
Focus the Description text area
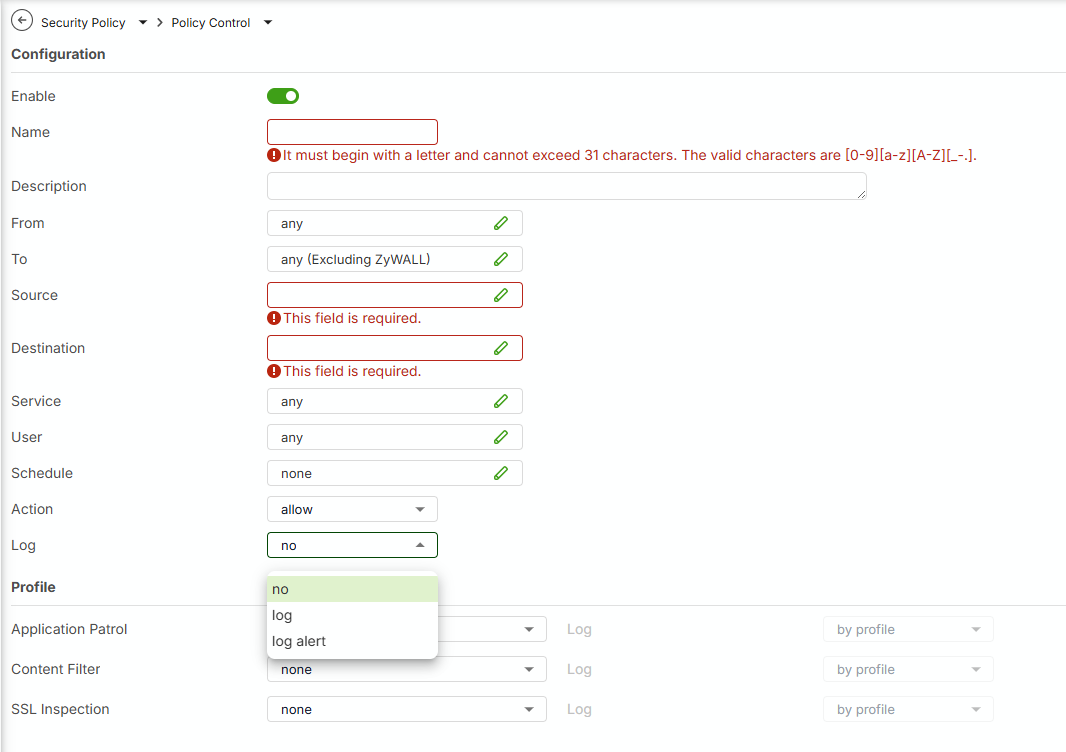pyautogui.click(x=566, y=186)
